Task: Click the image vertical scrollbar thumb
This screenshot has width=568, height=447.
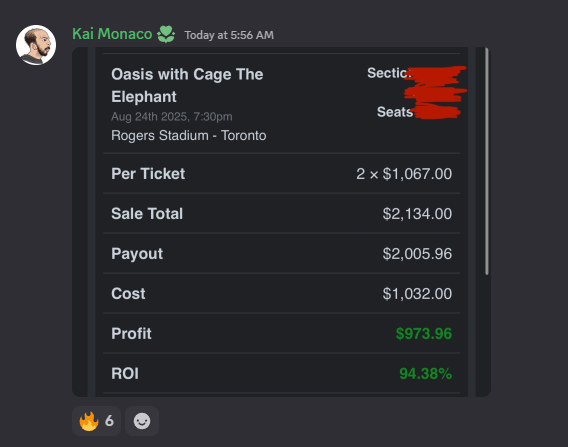Action: click(487, 162)
